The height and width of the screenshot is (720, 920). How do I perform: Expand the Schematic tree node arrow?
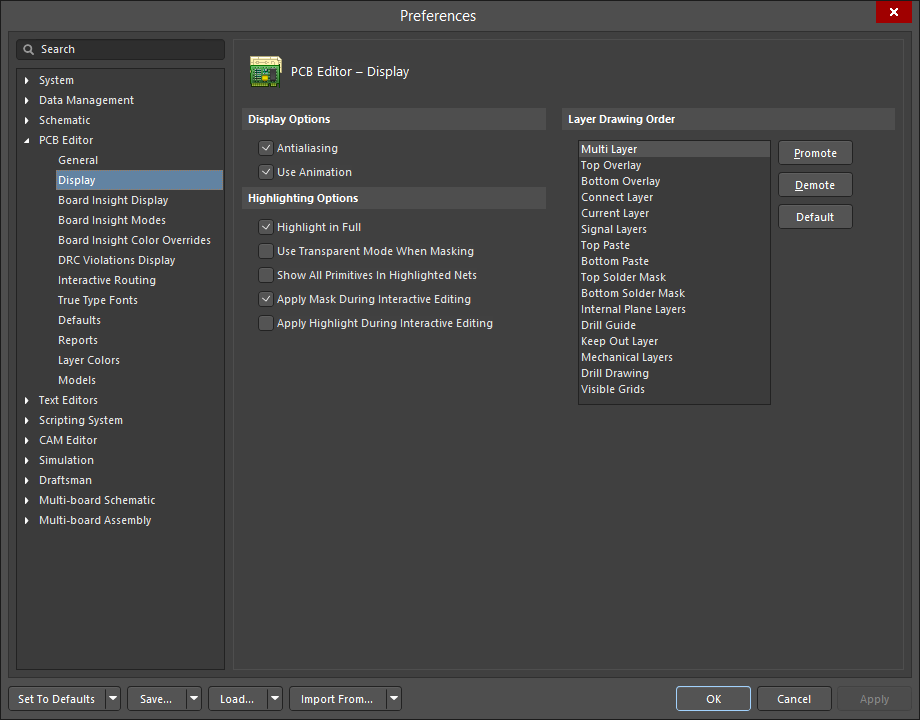pos(26,120)
